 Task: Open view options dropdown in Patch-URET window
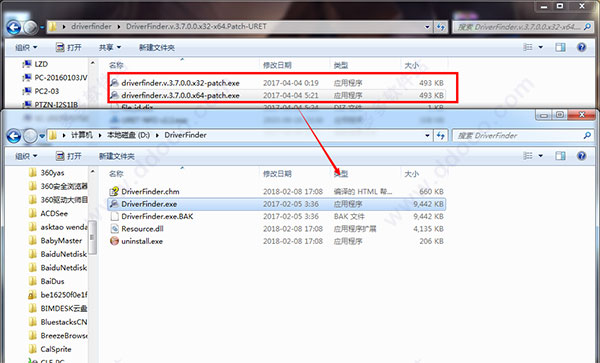tap(541, 47)
